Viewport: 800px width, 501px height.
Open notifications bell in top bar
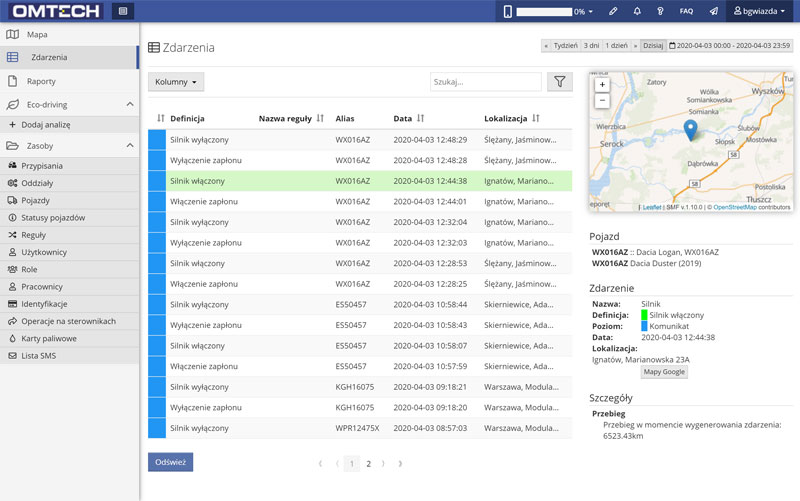(x=638, y=11)
